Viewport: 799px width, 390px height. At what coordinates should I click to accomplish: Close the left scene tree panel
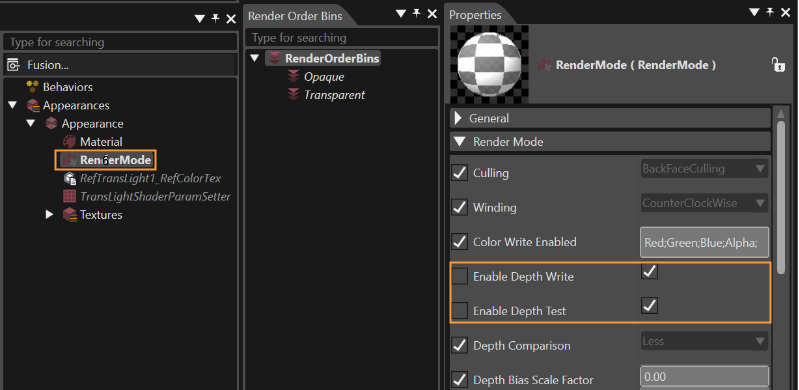point(231,19)
